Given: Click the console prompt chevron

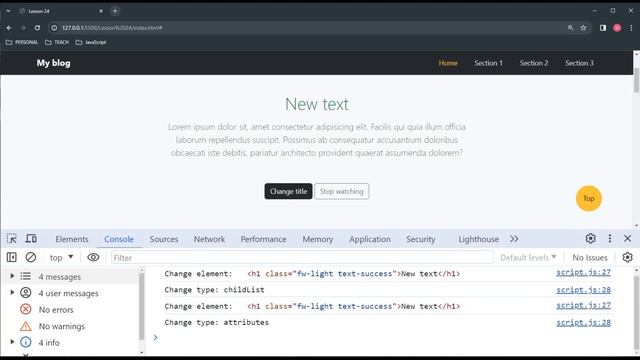Looking at the screenshot, I should pos(156,337).
